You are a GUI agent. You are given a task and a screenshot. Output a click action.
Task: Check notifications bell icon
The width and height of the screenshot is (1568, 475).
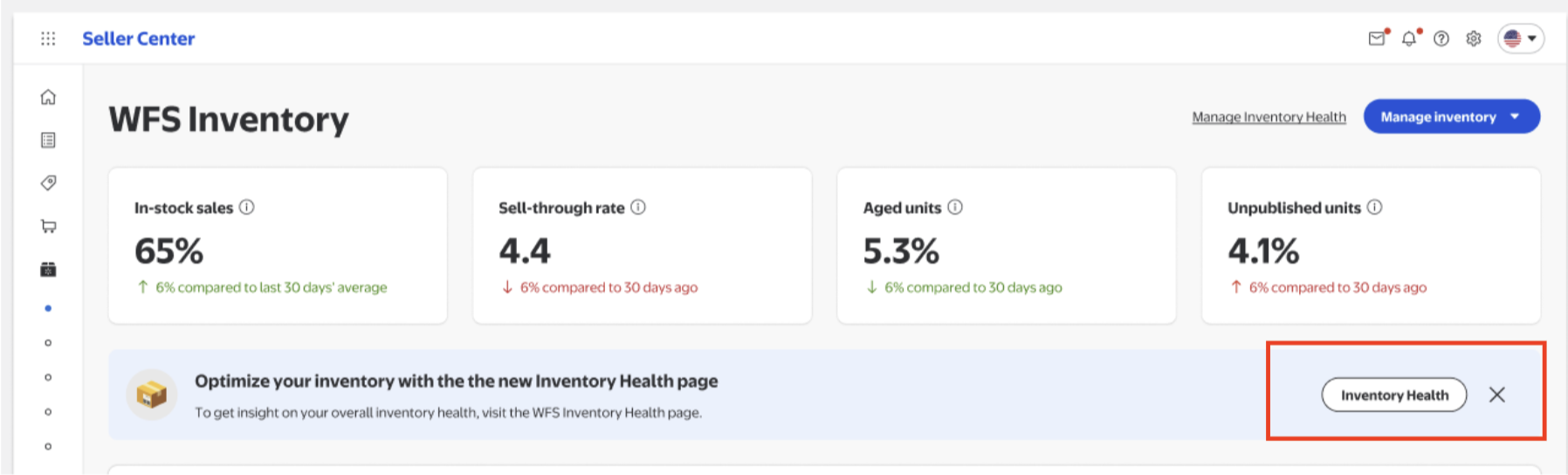[x=1409, y=38]
